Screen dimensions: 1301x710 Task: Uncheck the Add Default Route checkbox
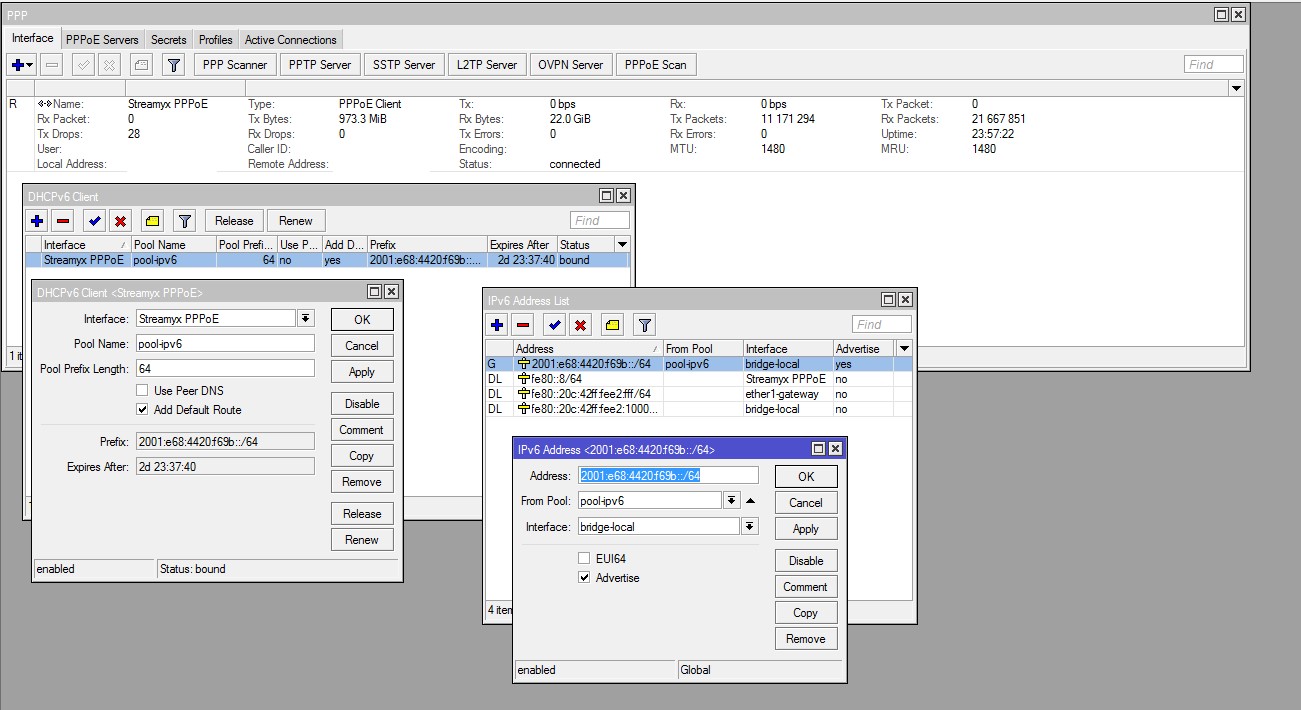pos(142,410)
